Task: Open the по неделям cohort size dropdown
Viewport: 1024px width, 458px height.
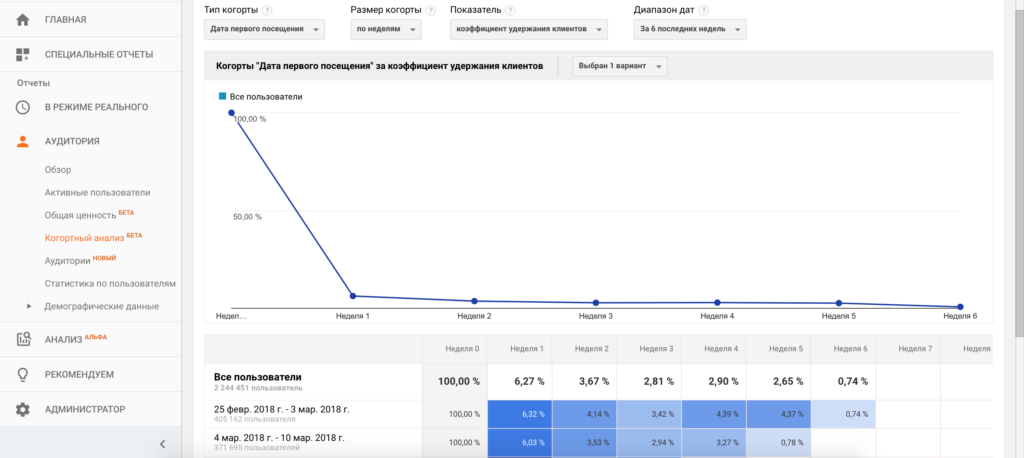Action: 385,30
